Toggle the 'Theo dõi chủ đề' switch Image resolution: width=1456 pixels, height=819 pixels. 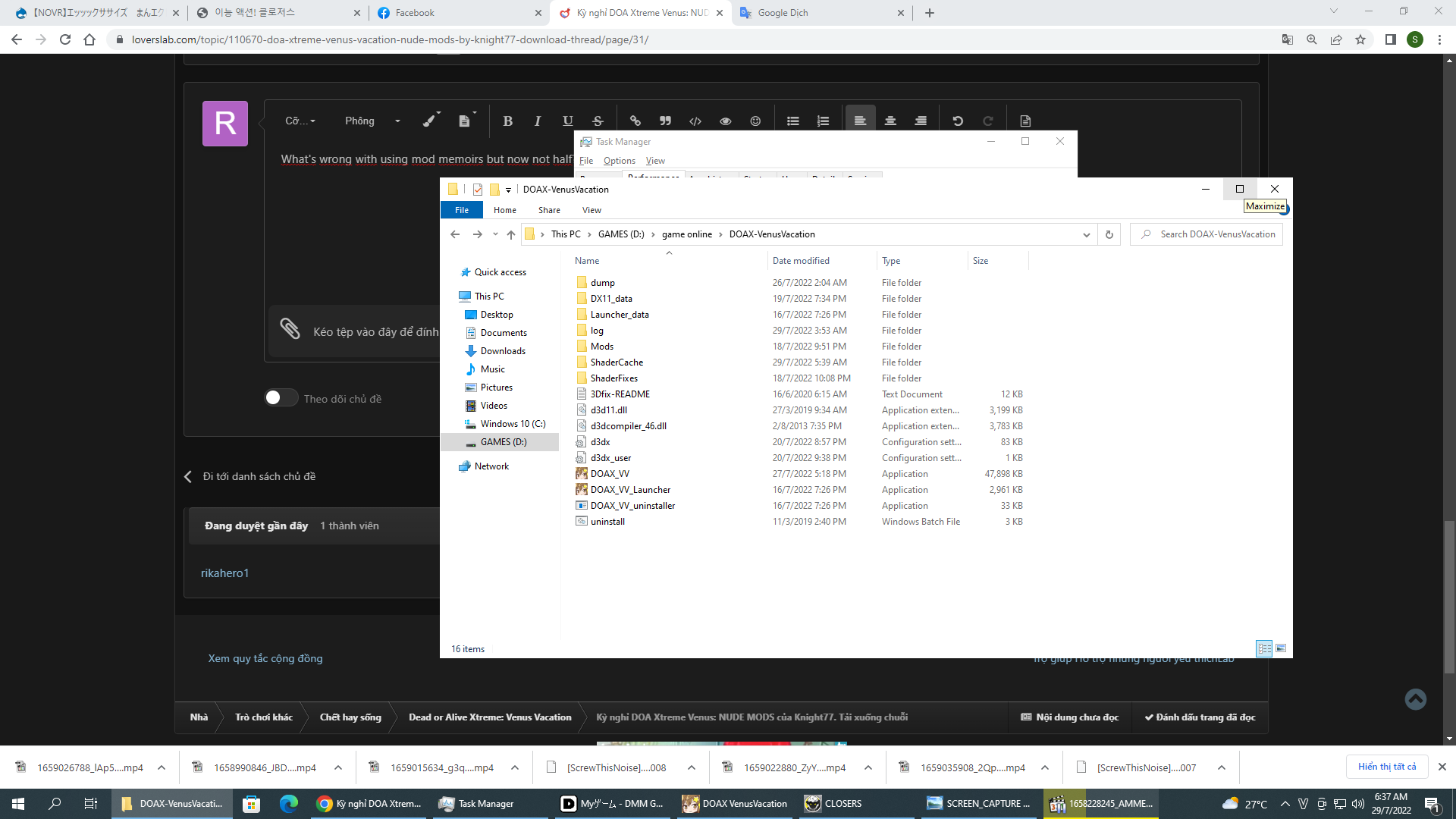(281, 398)
